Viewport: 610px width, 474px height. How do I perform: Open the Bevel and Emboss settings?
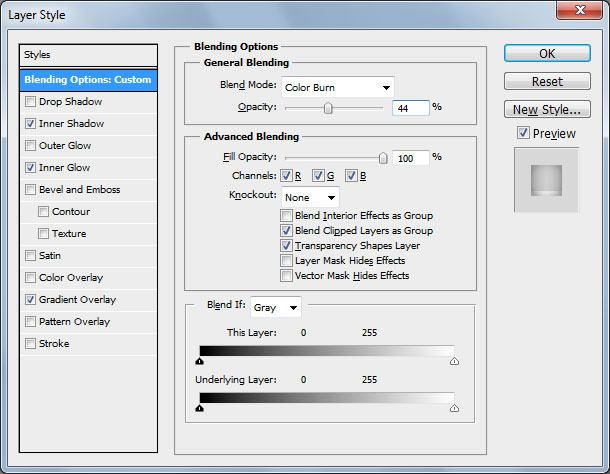coord(79,190)
